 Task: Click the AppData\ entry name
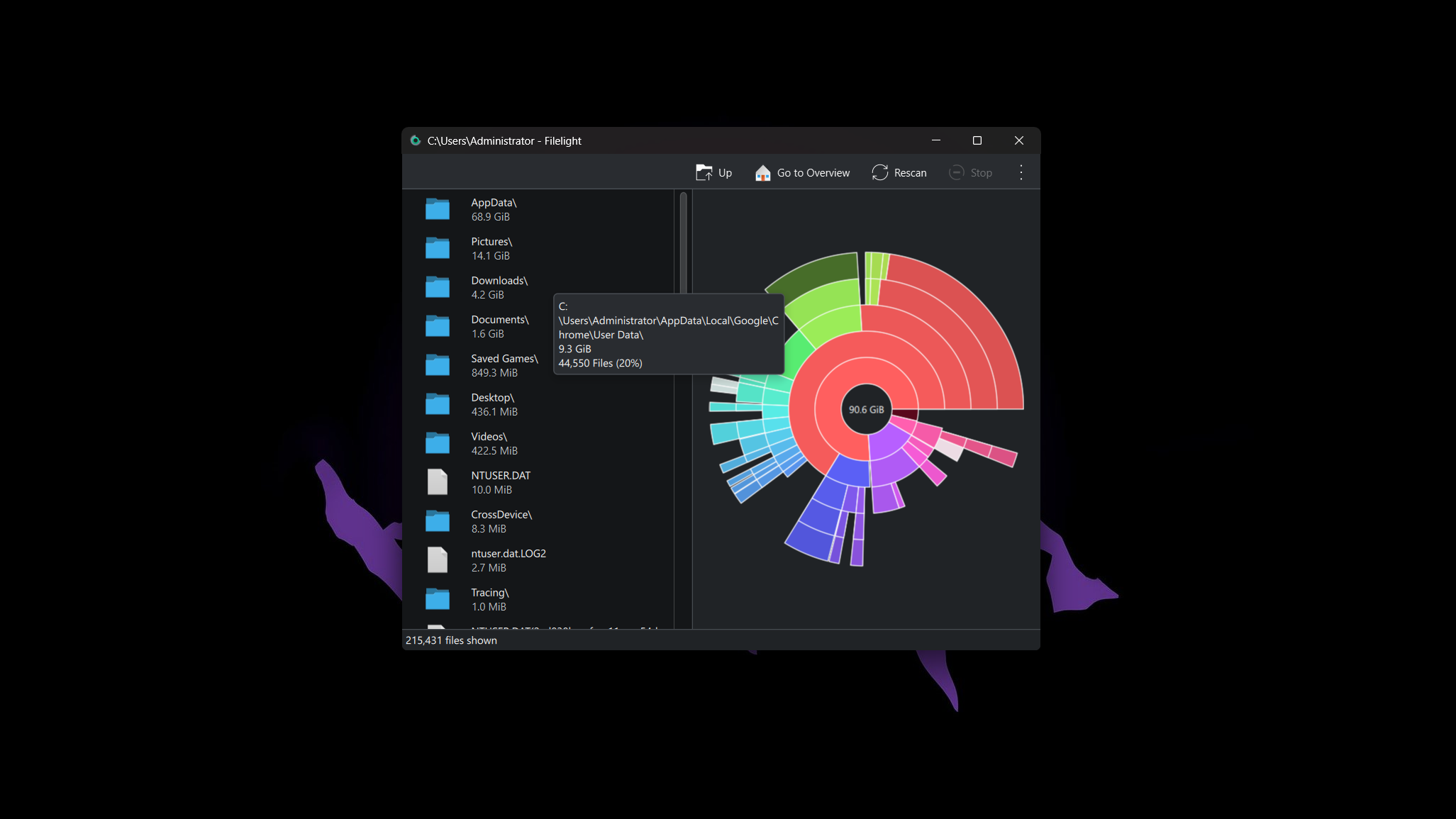tap(494, 203)
